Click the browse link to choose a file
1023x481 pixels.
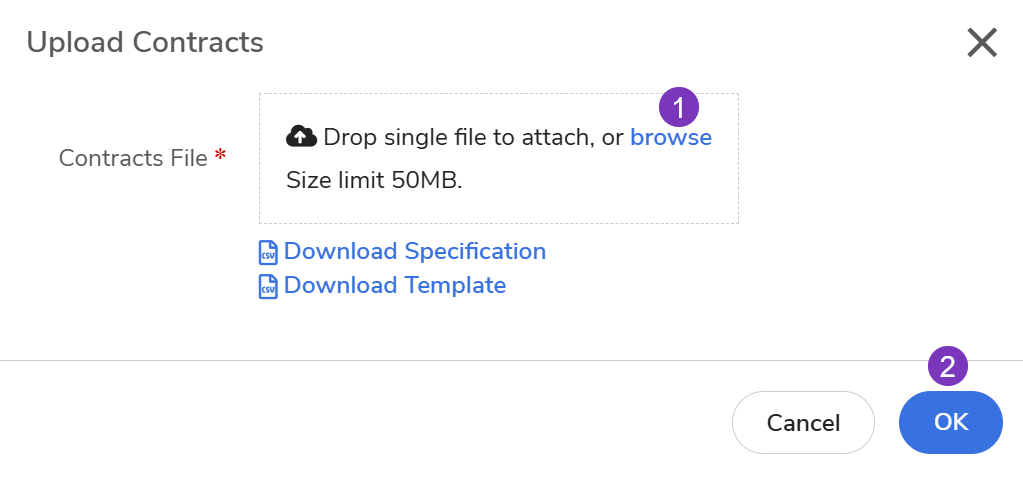click(670, 138)
